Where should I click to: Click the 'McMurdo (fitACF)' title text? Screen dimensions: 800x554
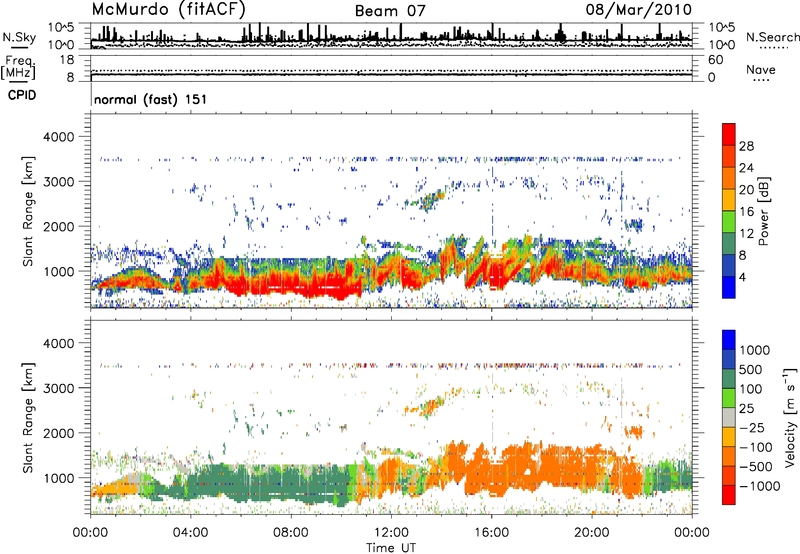[x=169, y=9]
